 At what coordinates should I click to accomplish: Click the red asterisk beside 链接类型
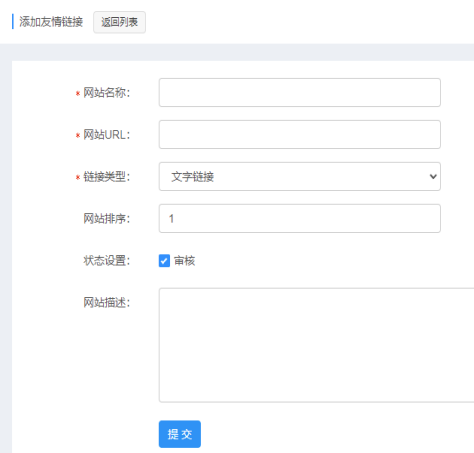(x=78, y=178)
